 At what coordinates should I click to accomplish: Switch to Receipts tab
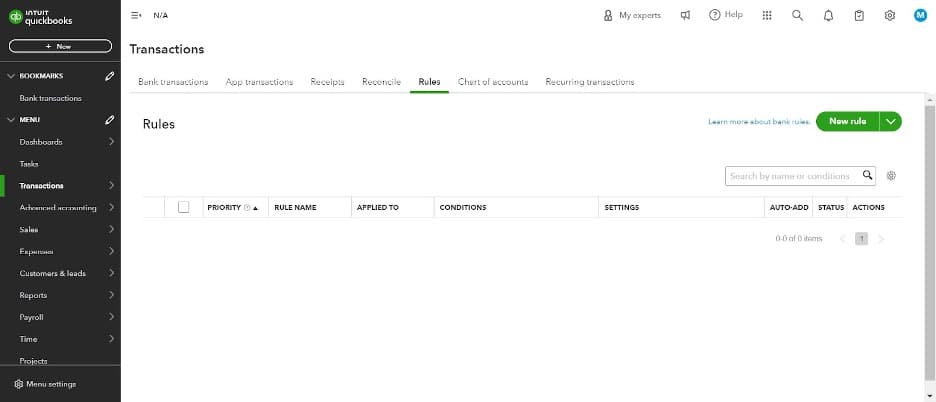[x=327, y=82]
